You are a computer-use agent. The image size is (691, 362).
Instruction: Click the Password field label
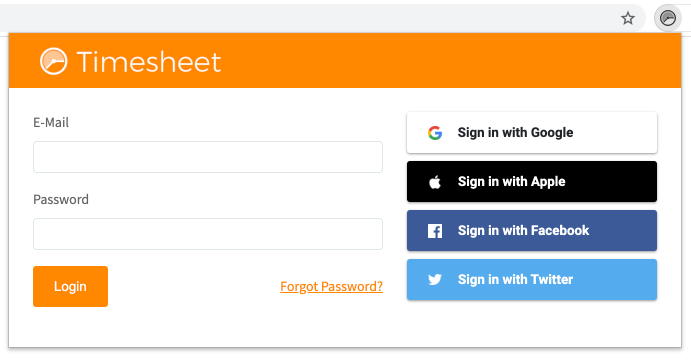pyautogui.click(x=61, y=200)
